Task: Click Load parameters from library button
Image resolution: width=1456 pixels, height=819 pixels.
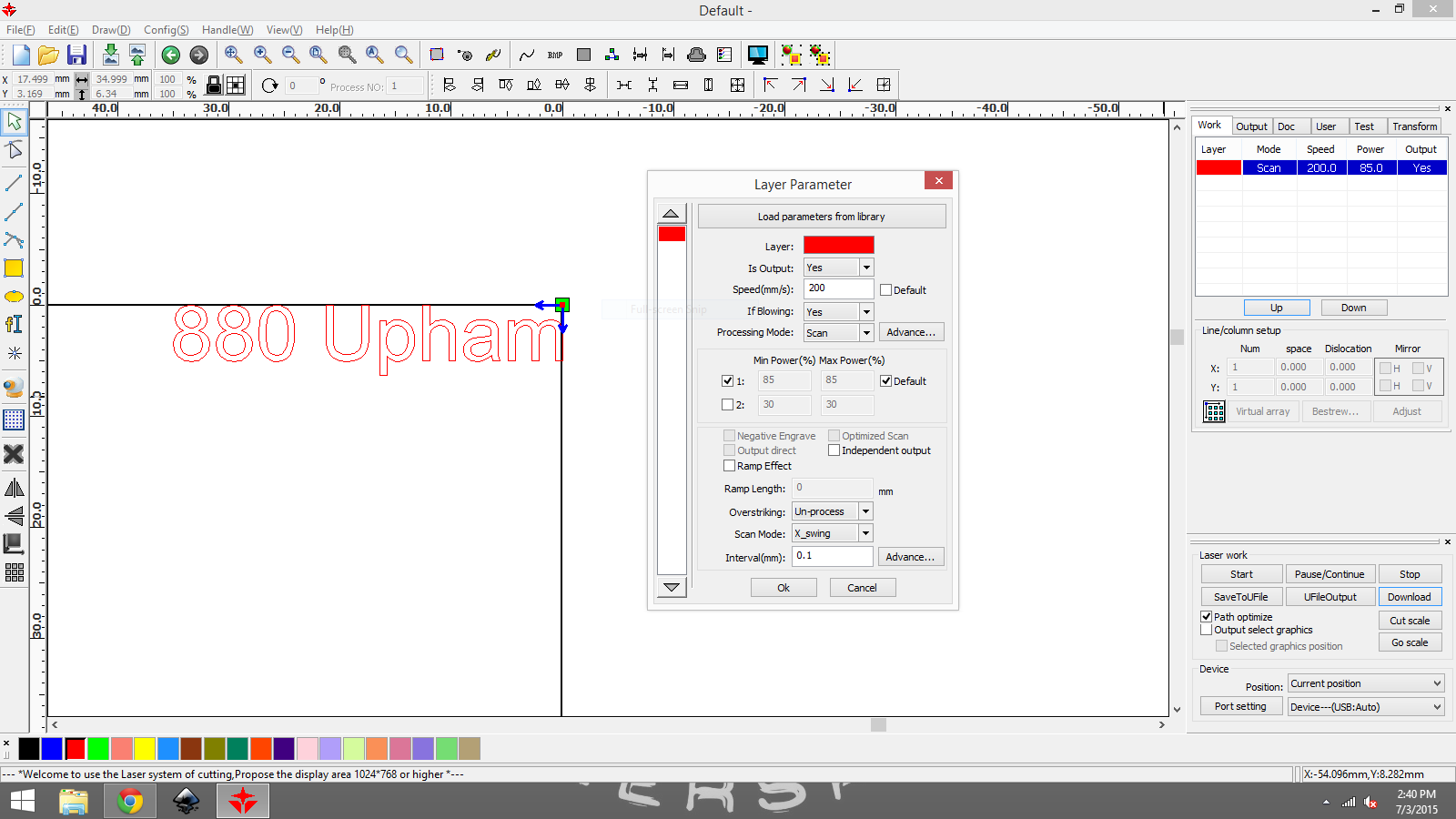Action: pos(822,217)
